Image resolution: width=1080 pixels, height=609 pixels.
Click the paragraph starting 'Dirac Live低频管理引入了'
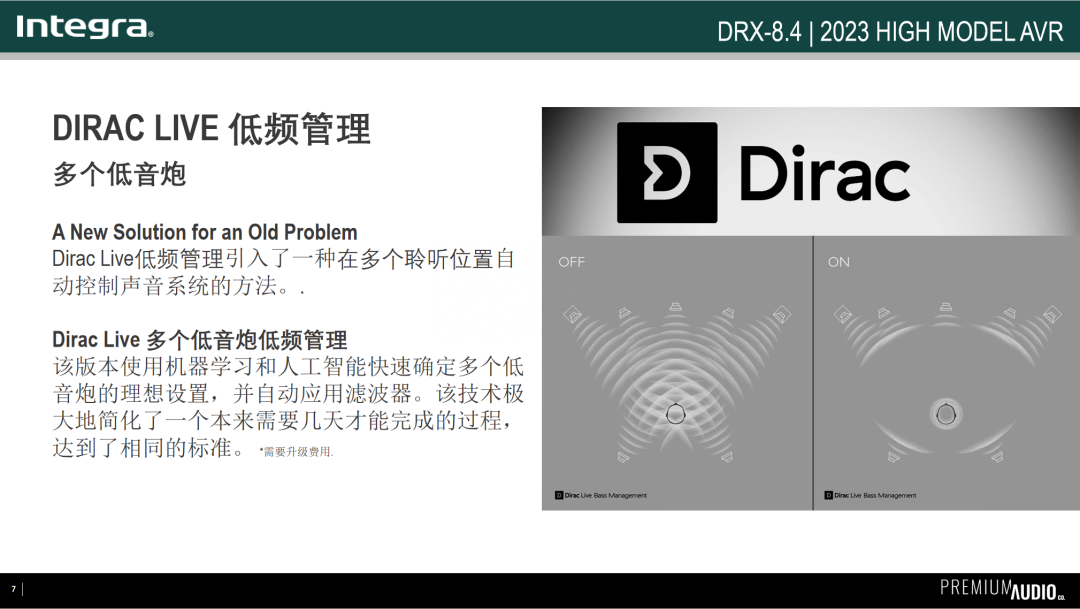[x=283, y=272]
